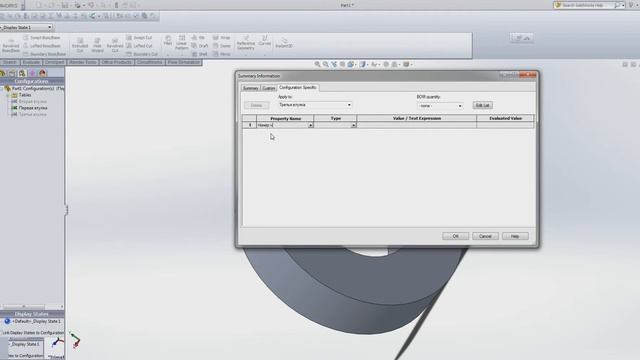640x360 pixels.
Task: Select the Shell tool
Action: click(199, 54)
